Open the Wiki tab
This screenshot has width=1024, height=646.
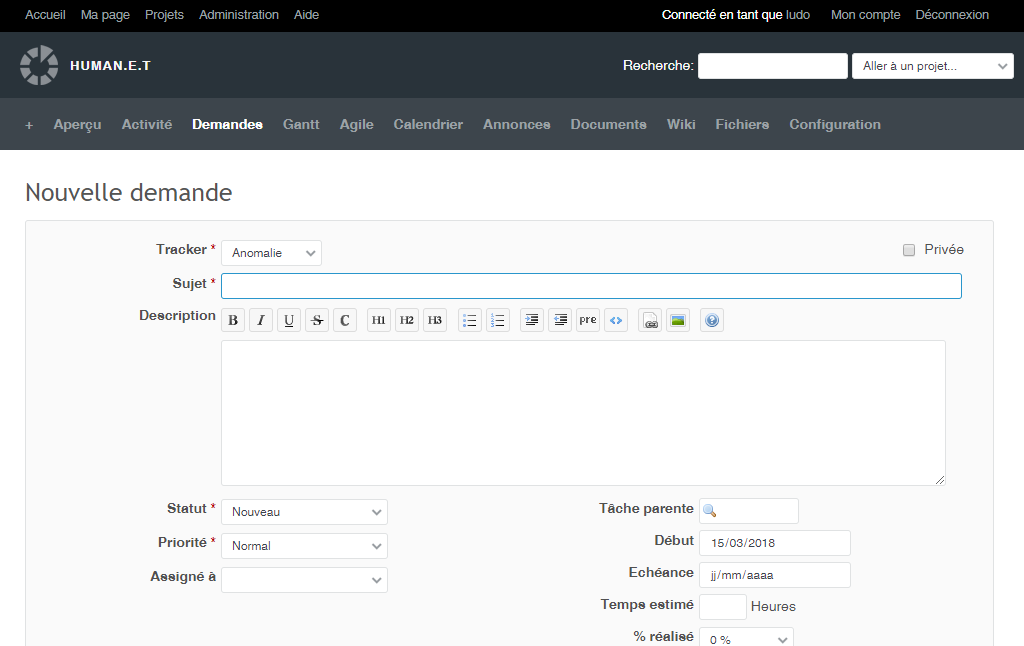coord(681,125)
